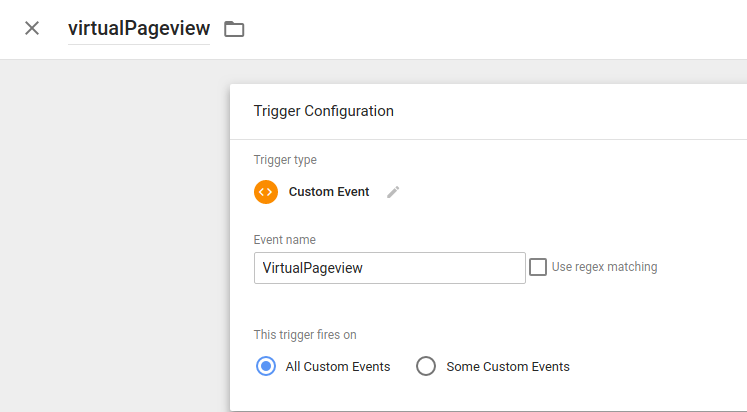Image resolution: width=747 pixels, height=412 pixels.
Task: Choose the Some Custom Events radio button
Action: [x=426, y=366]
